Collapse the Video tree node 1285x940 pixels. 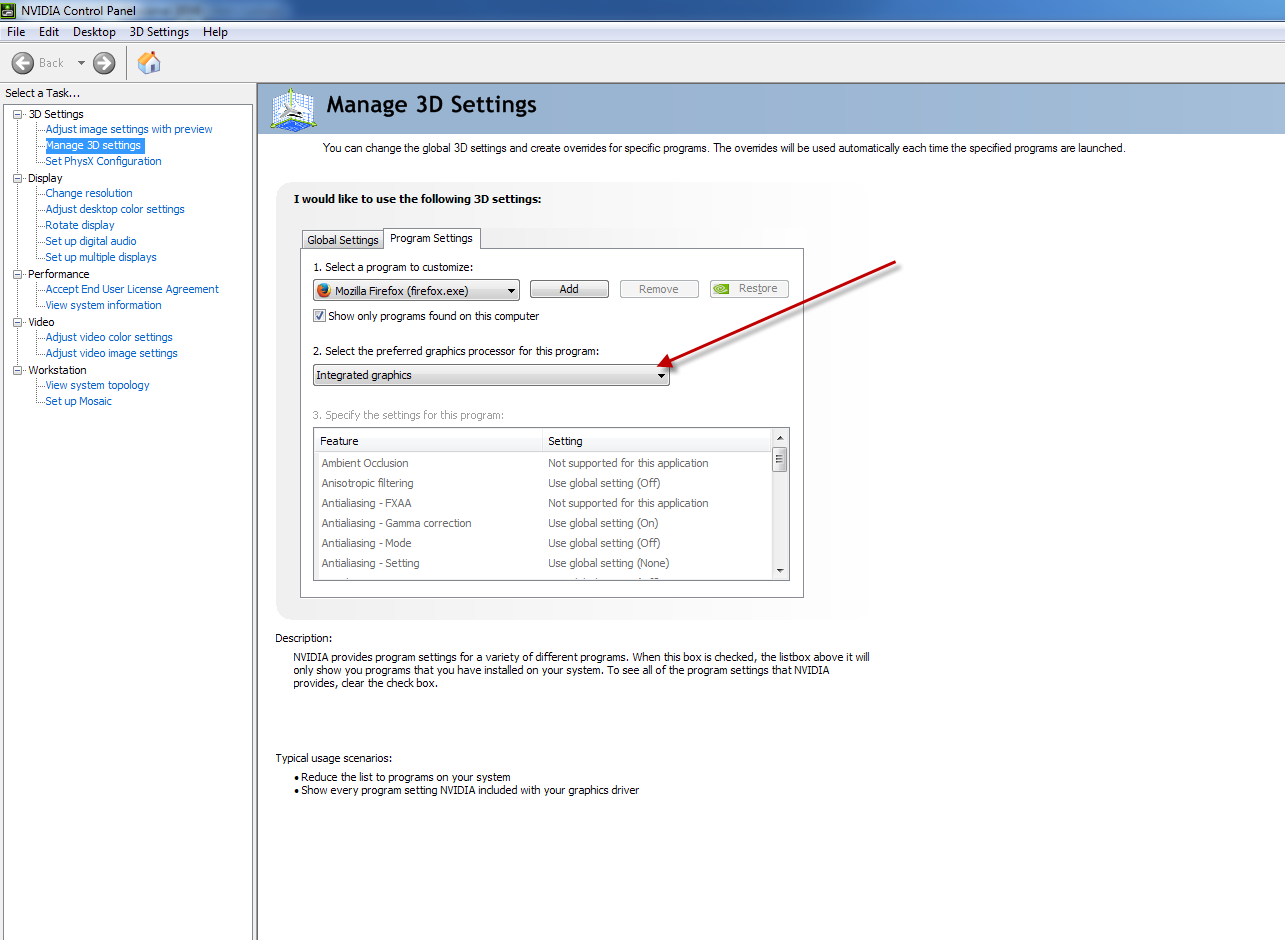18,322
